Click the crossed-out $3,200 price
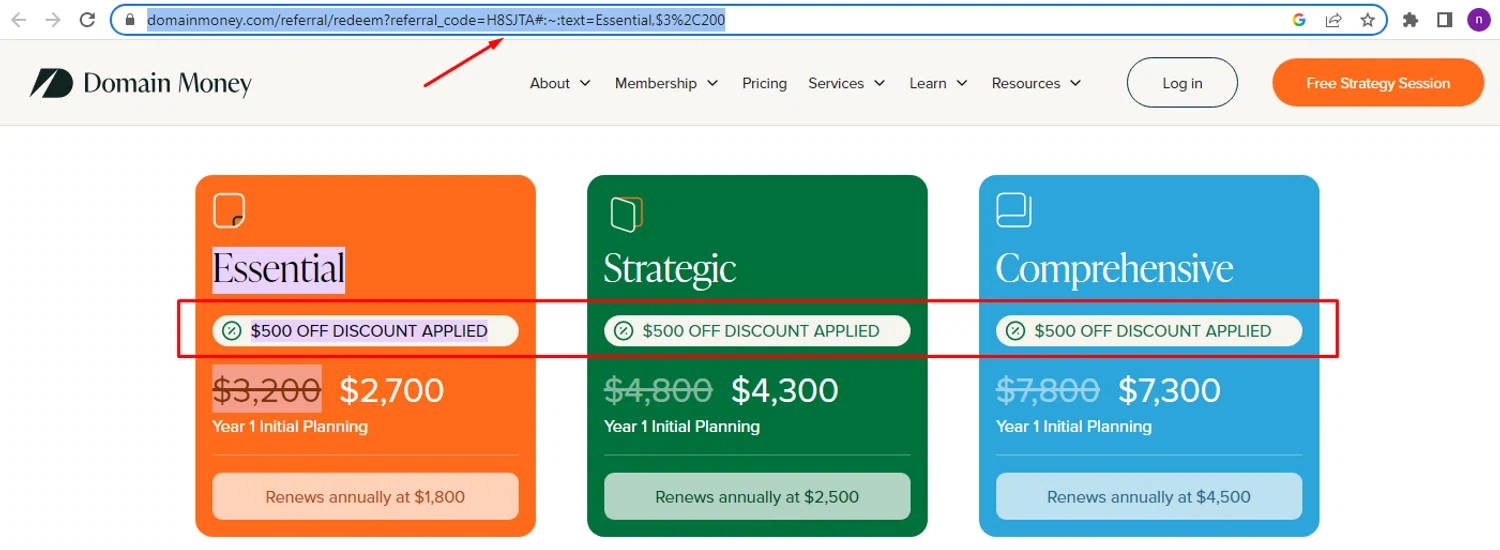The height and width of the screenshot is (550, 1500). point(267,390)
